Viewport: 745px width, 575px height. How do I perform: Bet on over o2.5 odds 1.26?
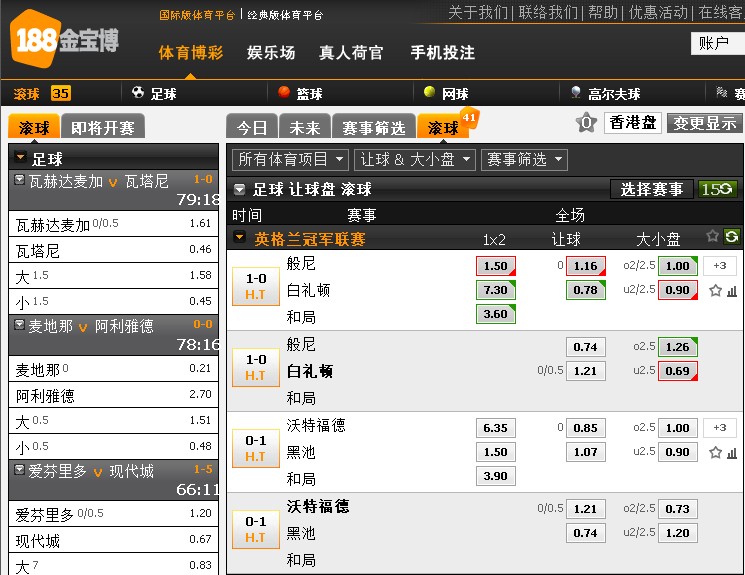coord(678,347)
